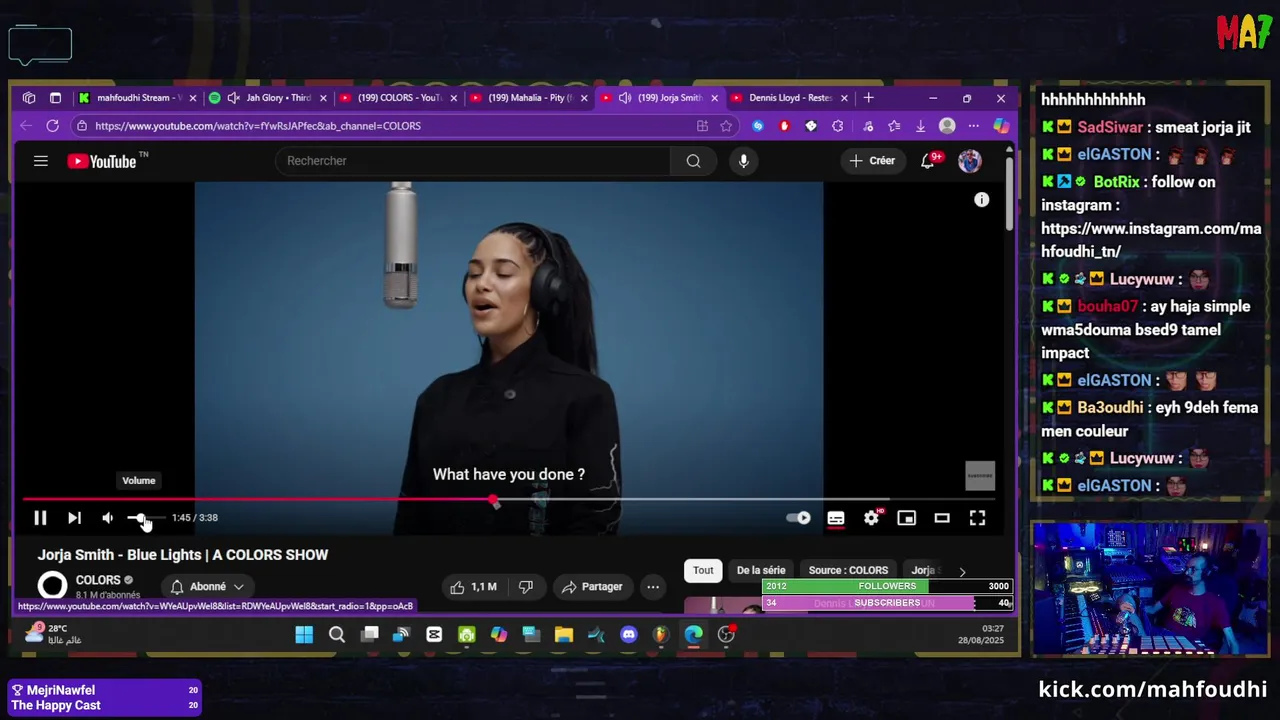The width and height of the screenshot is (1280, 720).
Task: Open the COLORS channel avatar
Action: click(52, 586)
